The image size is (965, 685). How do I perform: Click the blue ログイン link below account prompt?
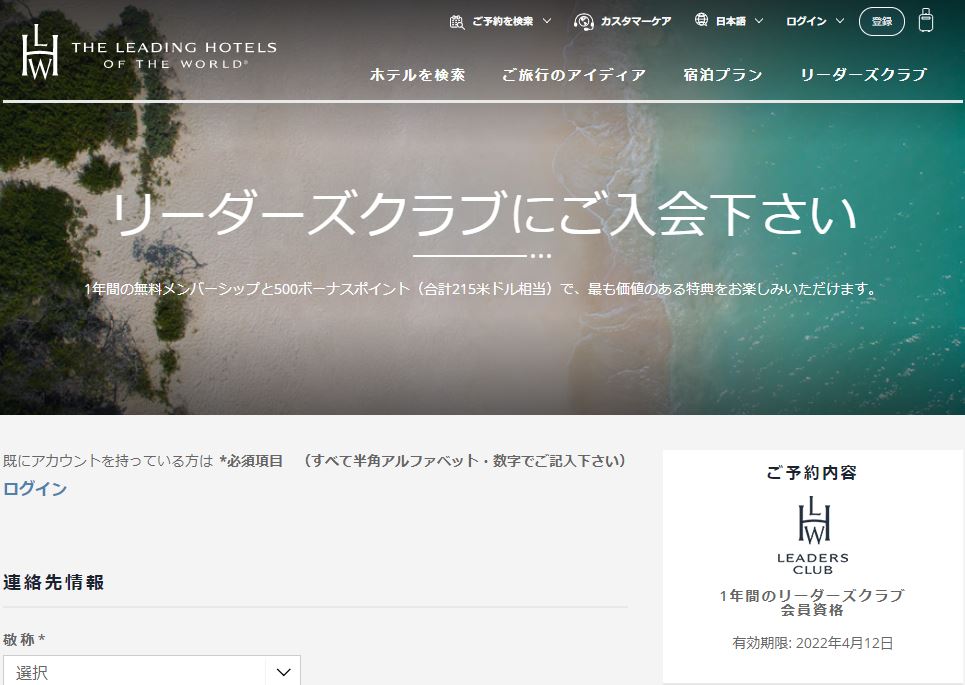pyautogui.click(x=35, y=489)
